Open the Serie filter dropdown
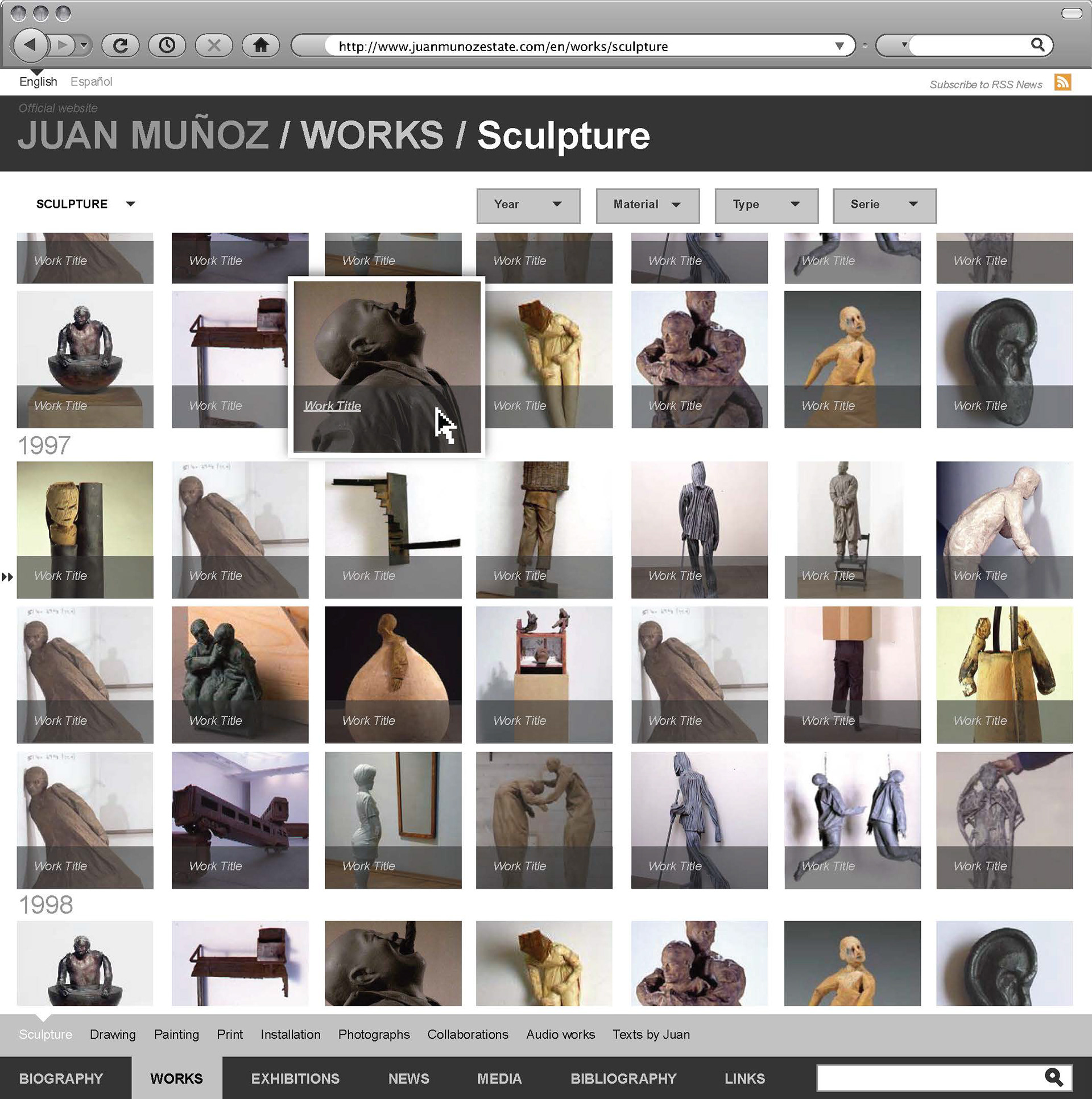 884,205
